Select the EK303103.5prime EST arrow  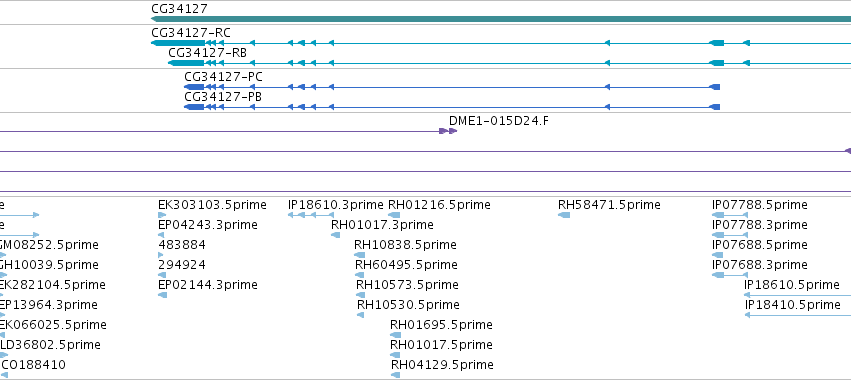pyautogui.click(x=162, y=215)
